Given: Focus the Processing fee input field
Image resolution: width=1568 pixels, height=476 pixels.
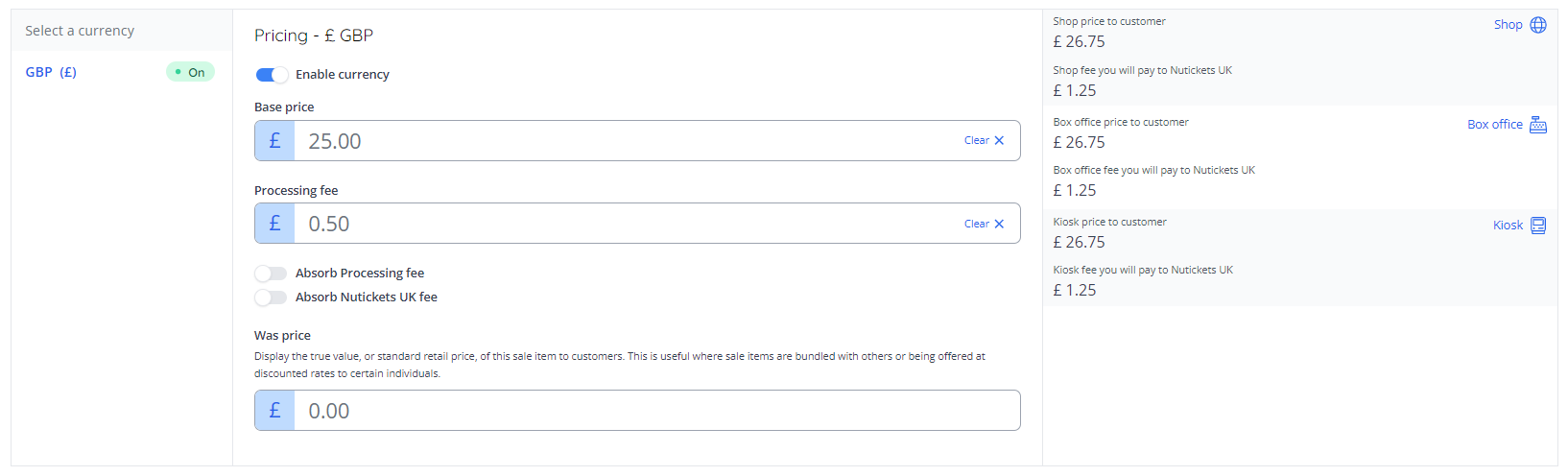Looking at the screenshot, I should [624, 224].
